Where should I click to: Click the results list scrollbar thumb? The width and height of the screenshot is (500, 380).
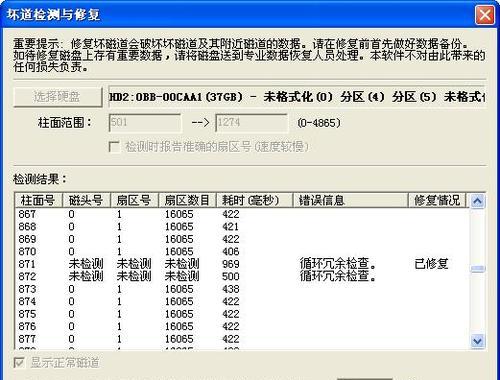pyautogui.click(x=477, y=269)
